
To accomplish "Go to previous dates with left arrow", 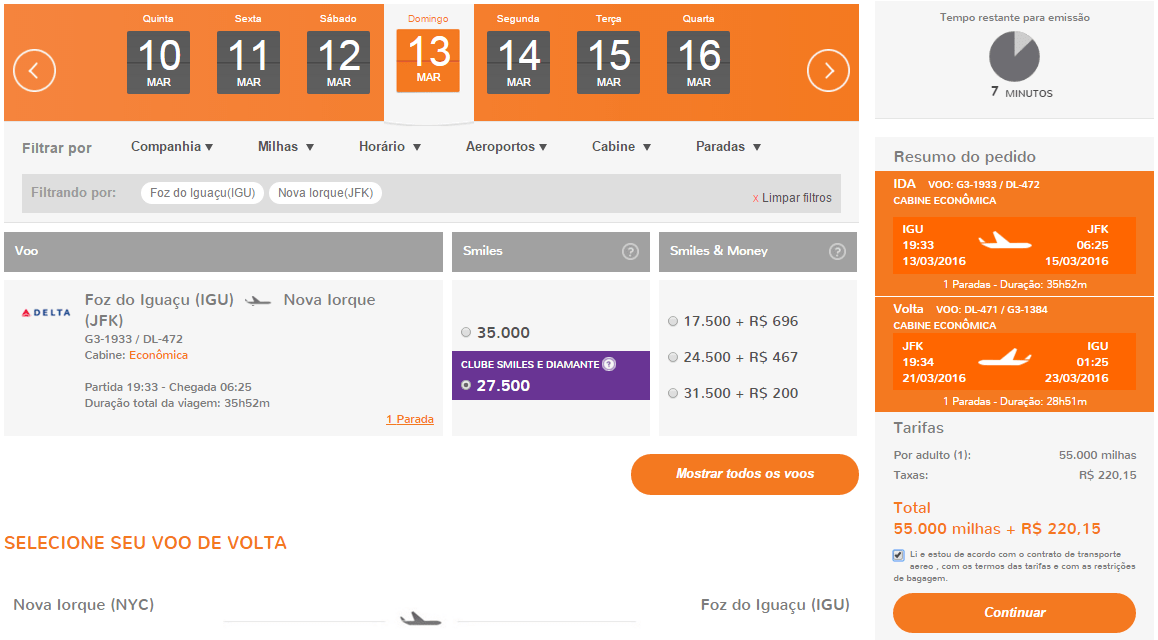I will click(34, 70).
